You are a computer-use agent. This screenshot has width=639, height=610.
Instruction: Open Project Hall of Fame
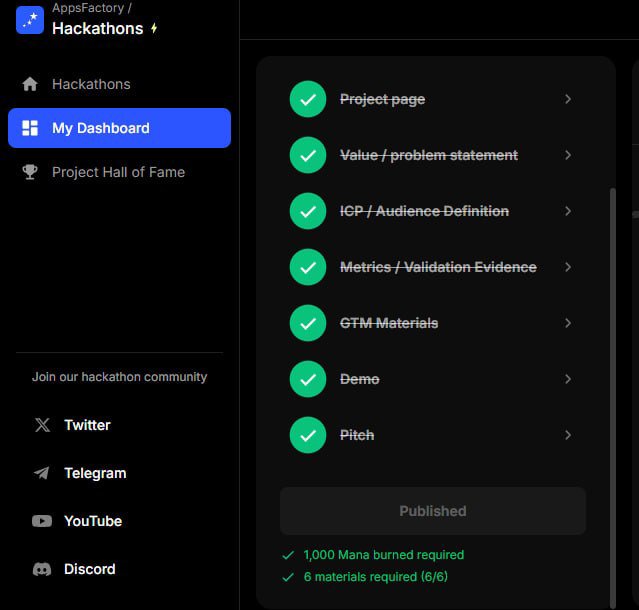119,172
